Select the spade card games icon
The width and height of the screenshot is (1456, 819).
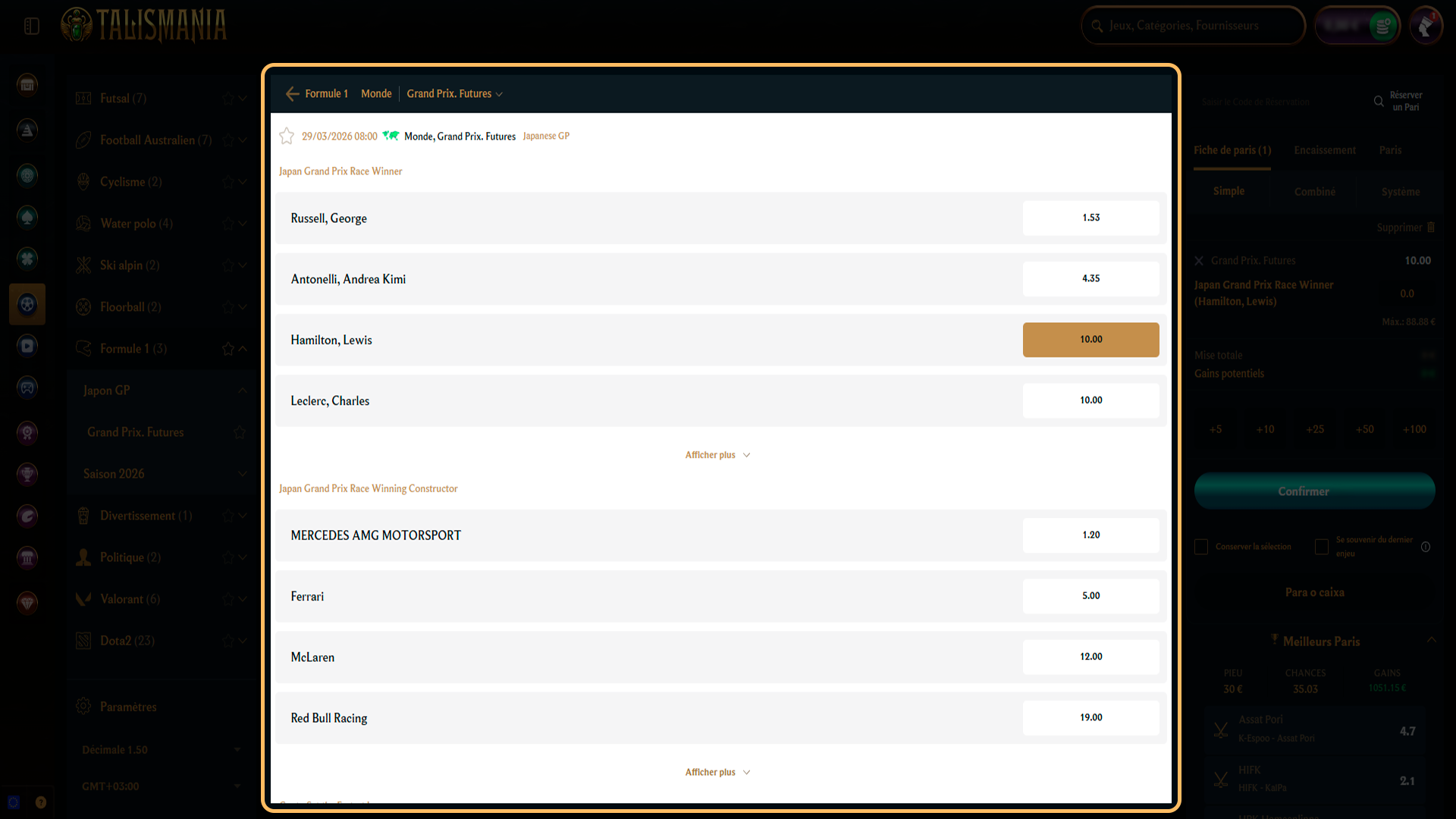click(27, 217)
